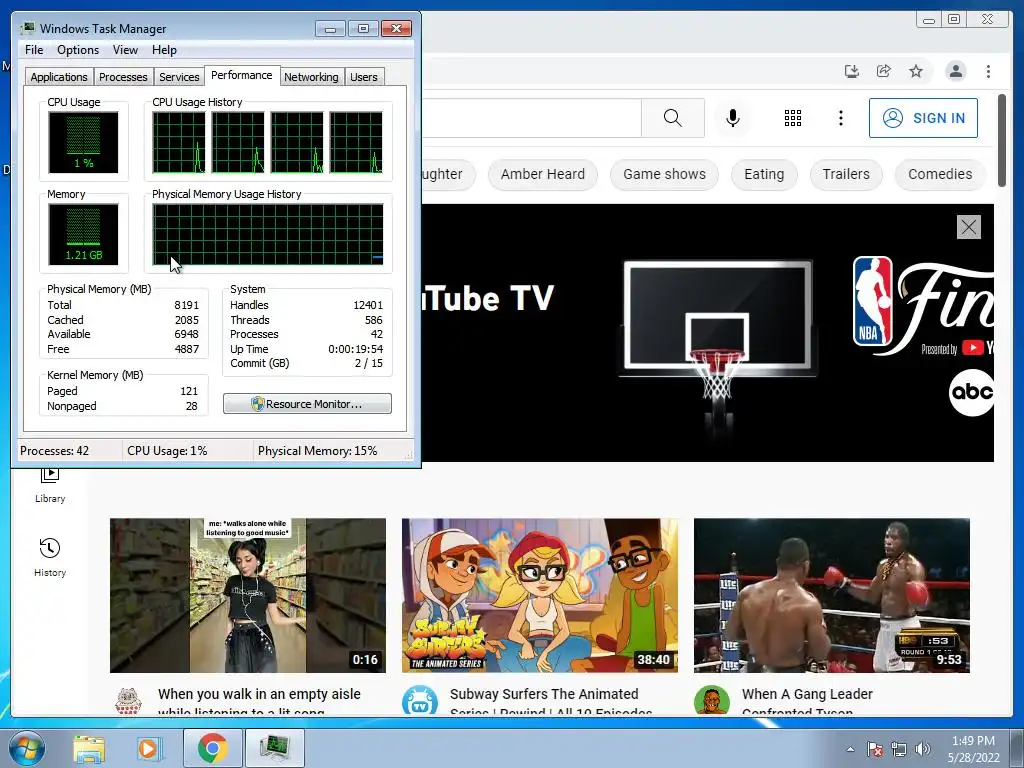Viewport: 1024px width, 768px height.
Task: Open the empty aisle video thumbnail
Action: pos(248,595)
